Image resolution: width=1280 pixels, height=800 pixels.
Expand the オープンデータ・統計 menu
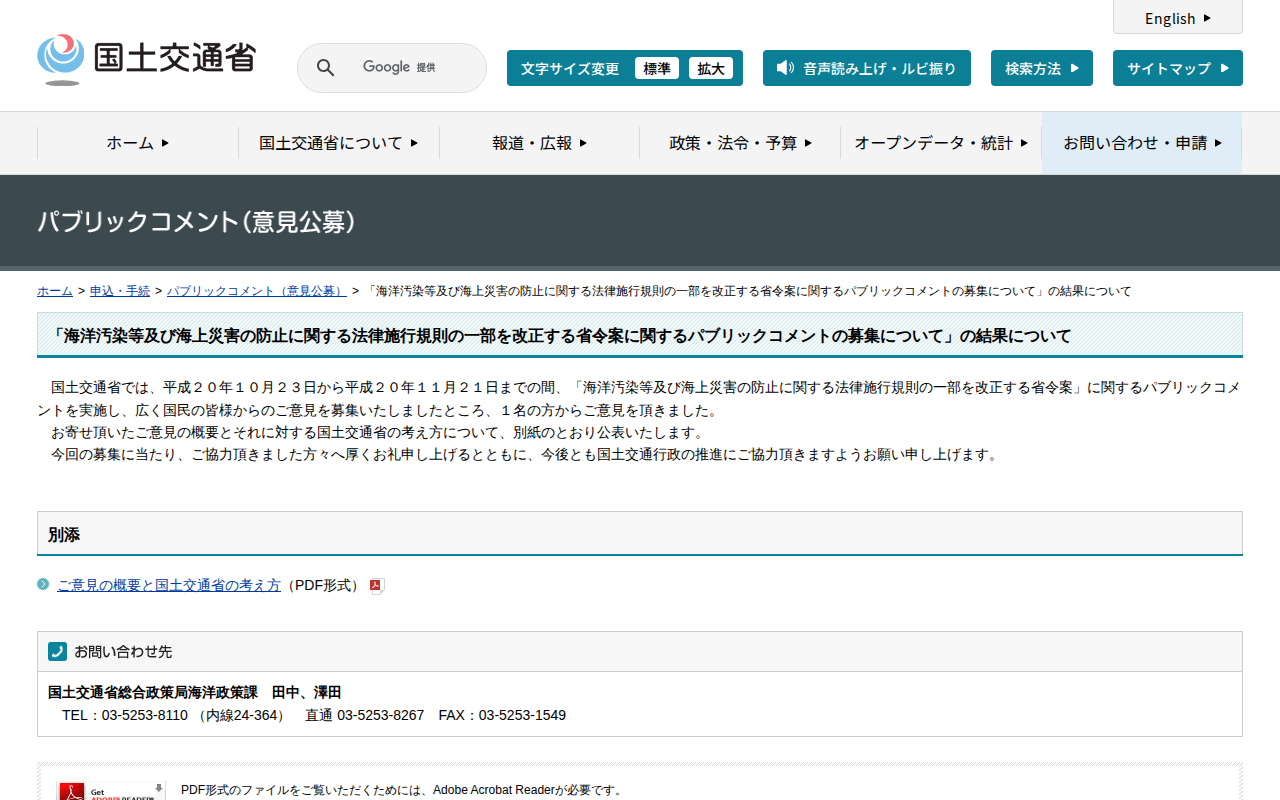pyautogui.click(x=940, y=143)
